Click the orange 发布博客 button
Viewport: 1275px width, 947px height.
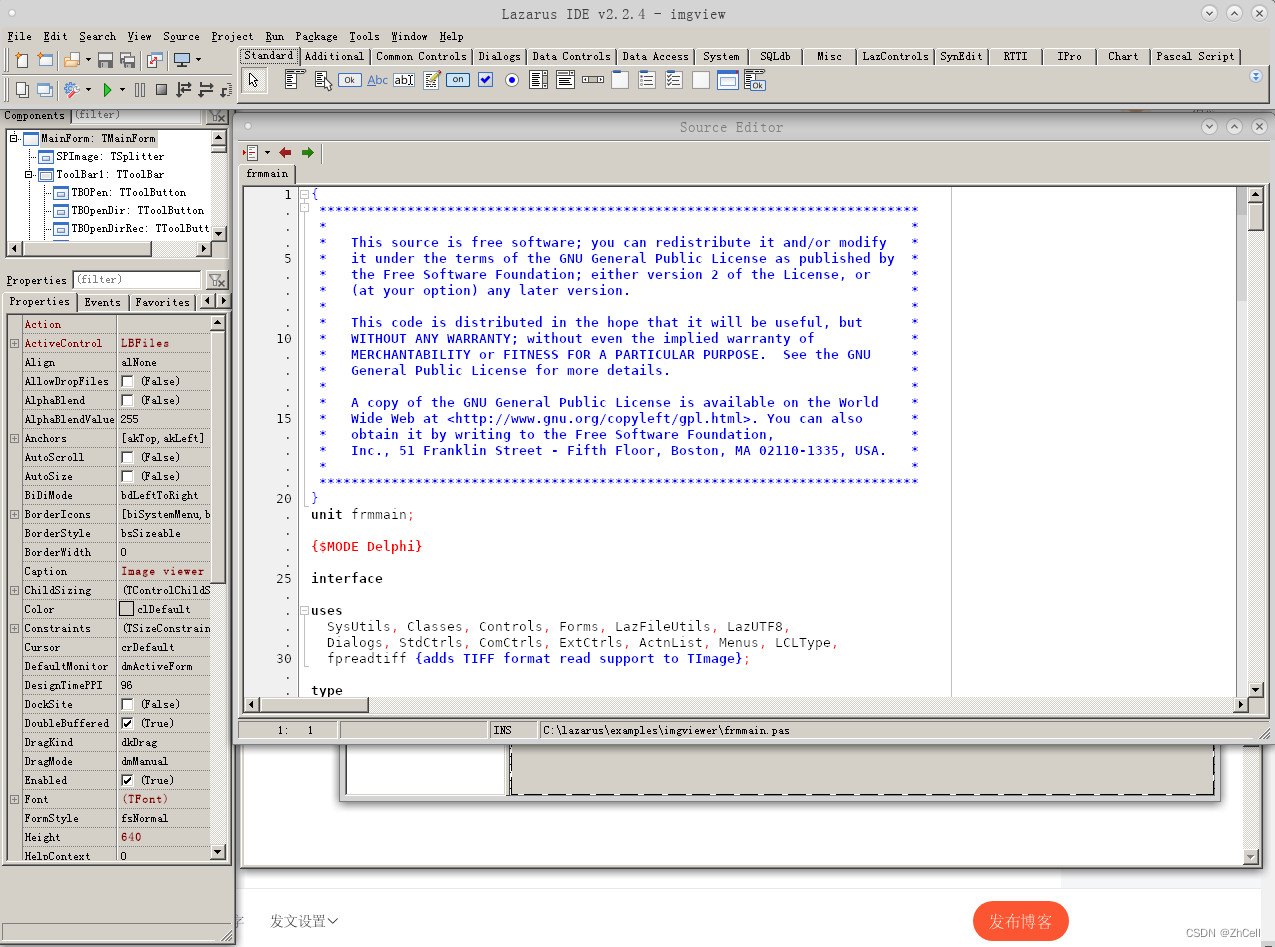tap(1020, 921)
